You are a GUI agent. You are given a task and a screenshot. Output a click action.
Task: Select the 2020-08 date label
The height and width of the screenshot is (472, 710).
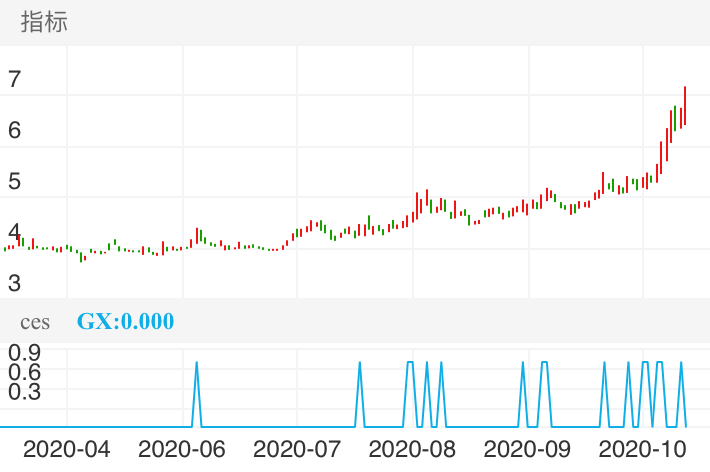click(x=412, y=449)
